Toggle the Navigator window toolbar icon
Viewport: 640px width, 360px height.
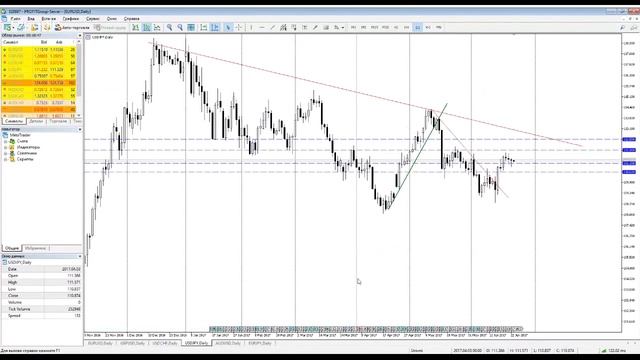pos(47,27)
